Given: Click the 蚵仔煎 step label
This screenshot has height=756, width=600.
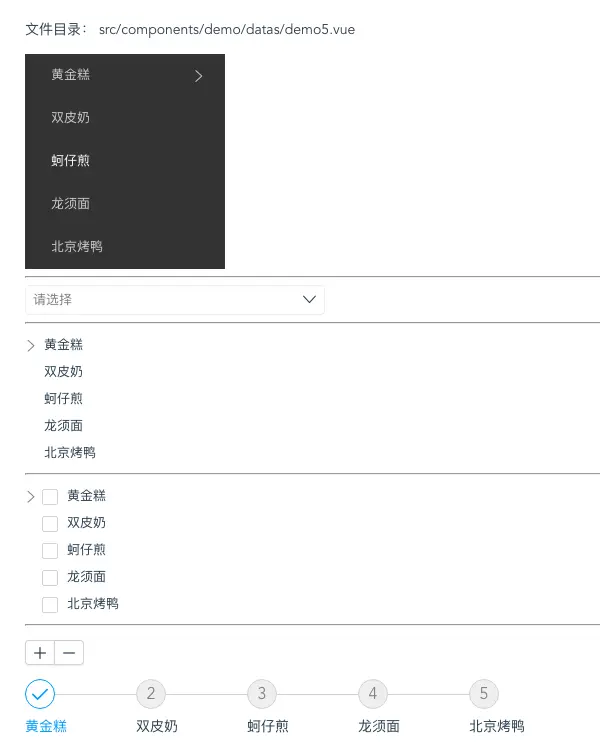Looking at the screenshot, I should (268, 726).
